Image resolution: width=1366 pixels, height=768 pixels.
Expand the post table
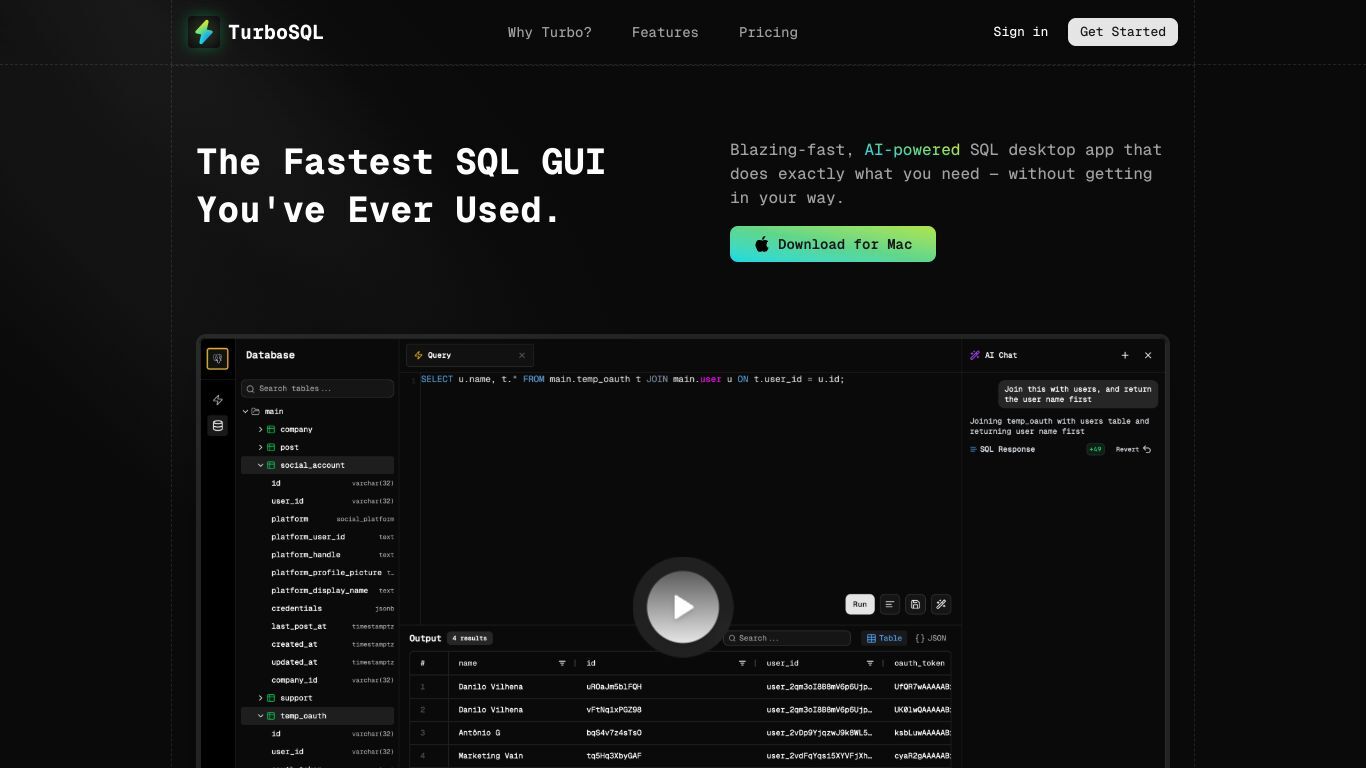tap(260, 448)
